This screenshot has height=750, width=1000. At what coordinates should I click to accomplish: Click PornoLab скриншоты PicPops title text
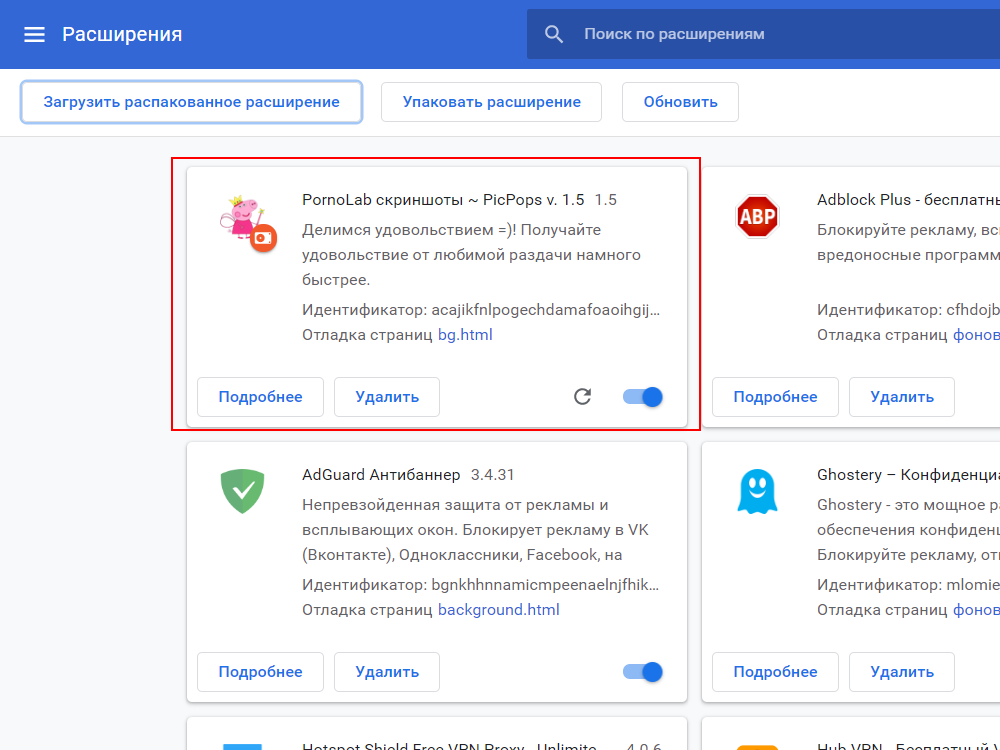[x=443, y=200]
